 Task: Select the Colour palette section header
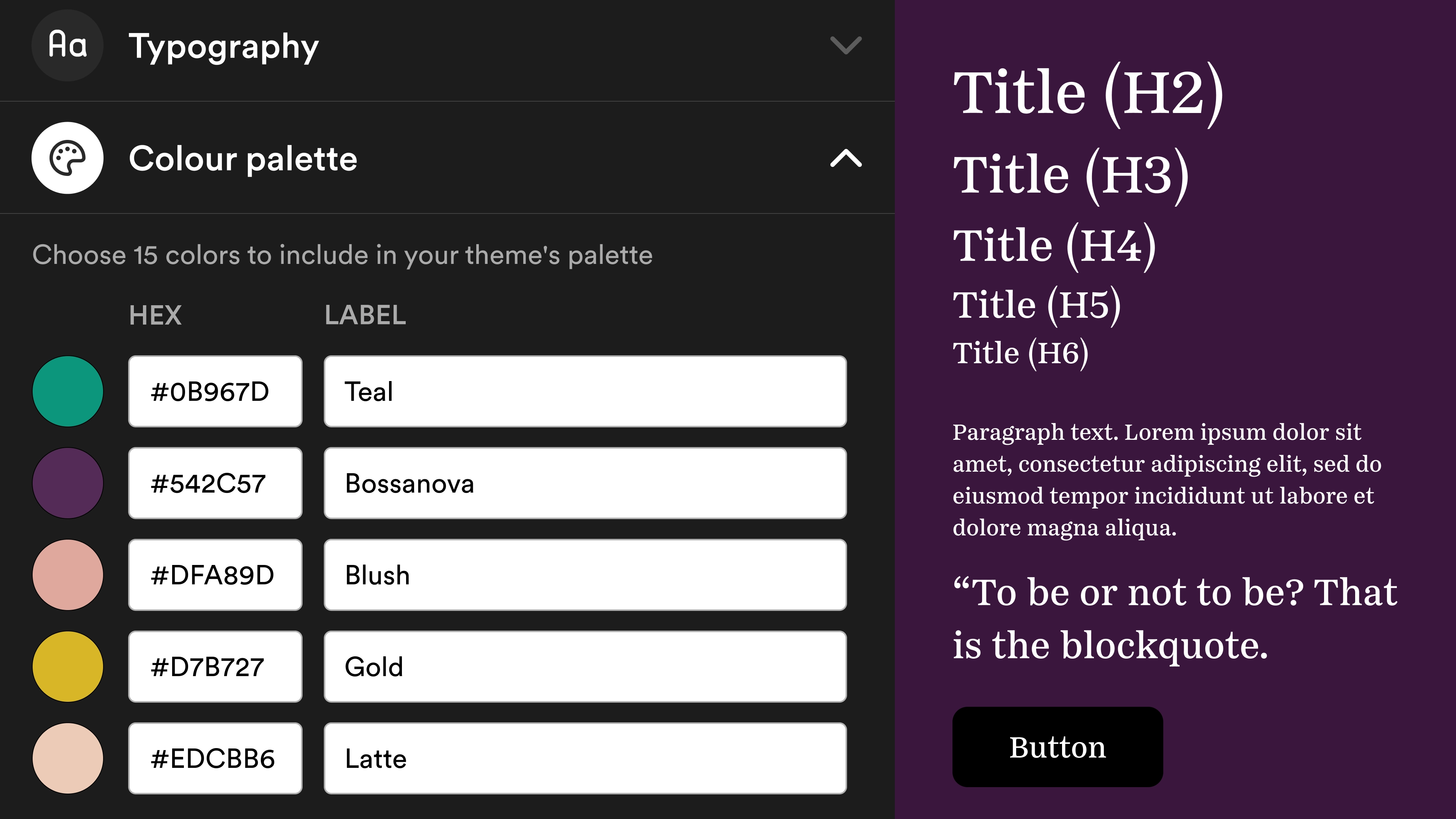(243, 159)
